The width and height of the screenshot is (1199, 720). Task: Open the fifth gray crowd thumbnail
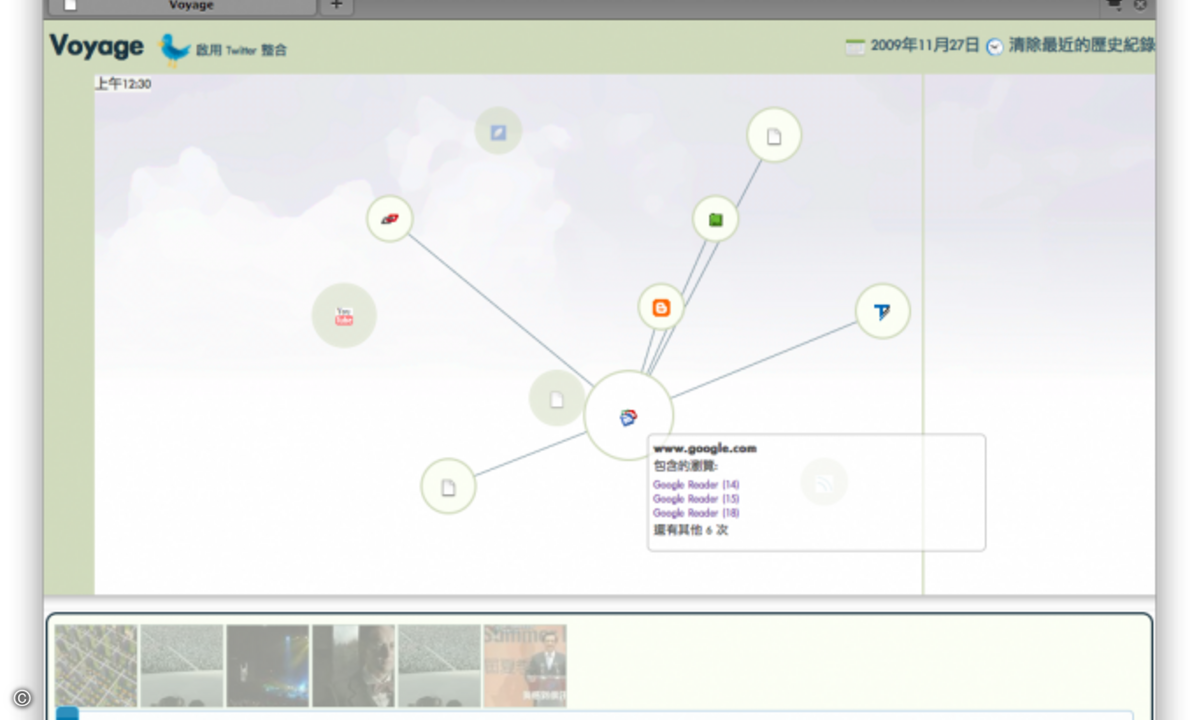[439, 666]
